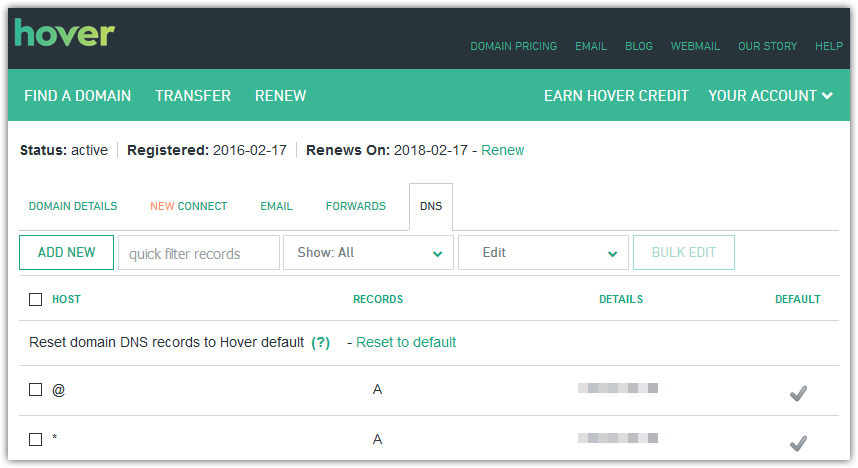This screenshot has height=468, width=858.
Task: Open the Show: All dropdown
Action: (368, 252)
